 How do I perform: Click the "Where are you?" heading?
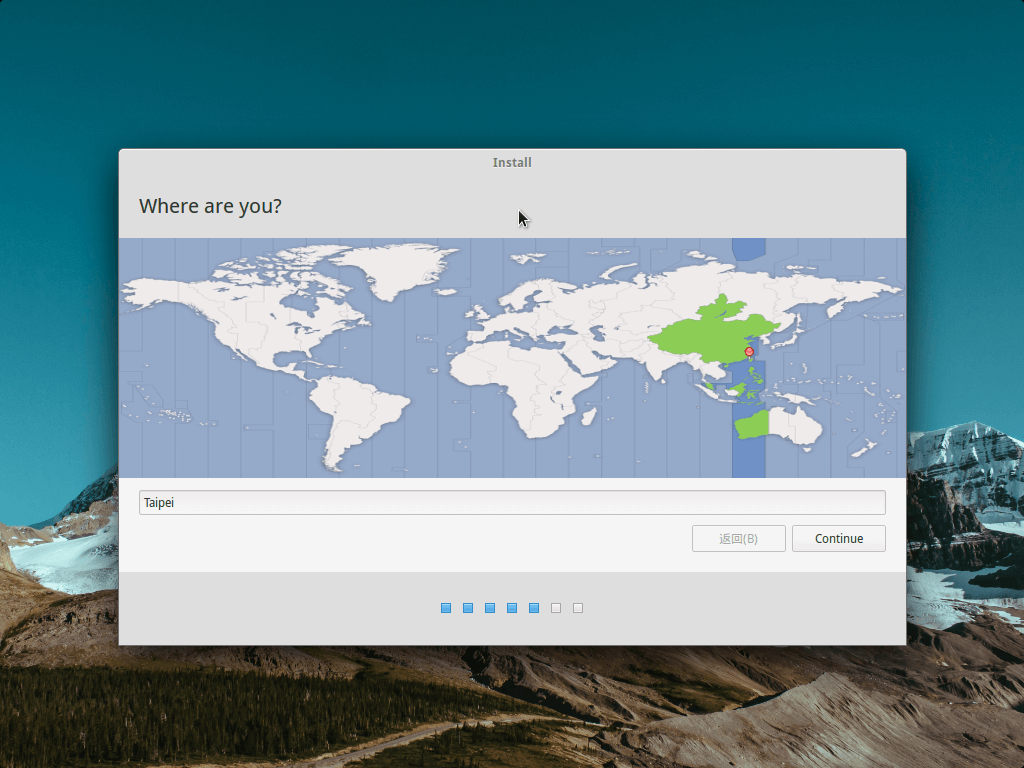[210, 206]
